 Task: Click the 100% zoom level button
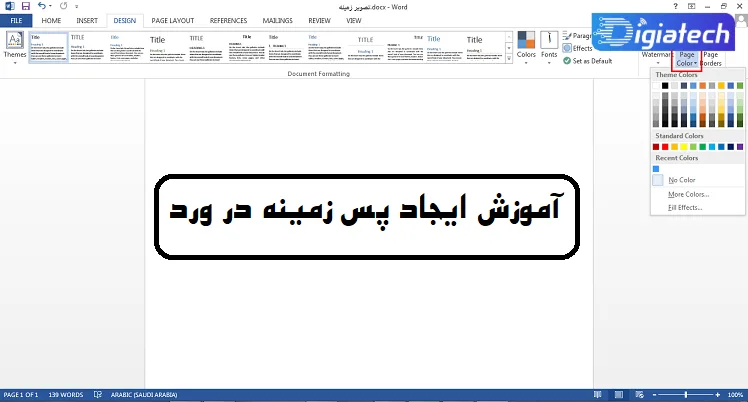pyautogui.click(x=735, y=395)
